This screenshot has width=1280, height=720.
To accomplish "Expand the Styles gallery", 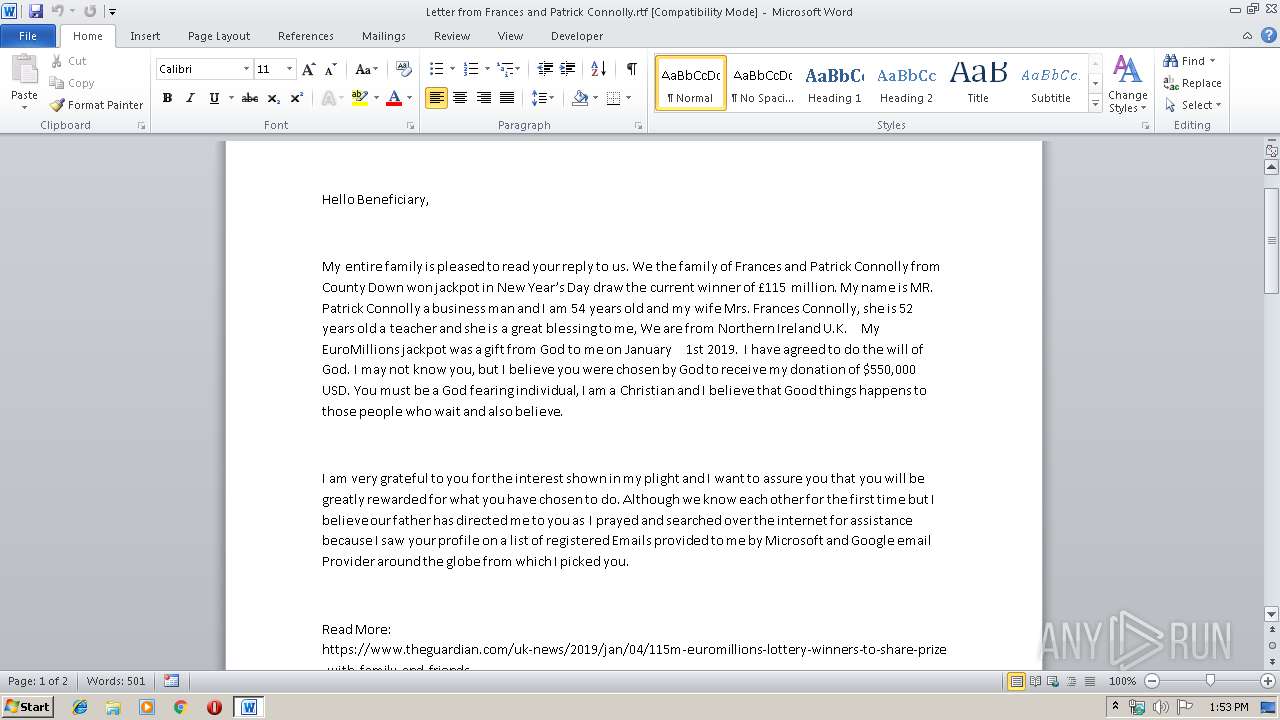I will tap(1095, 104).
